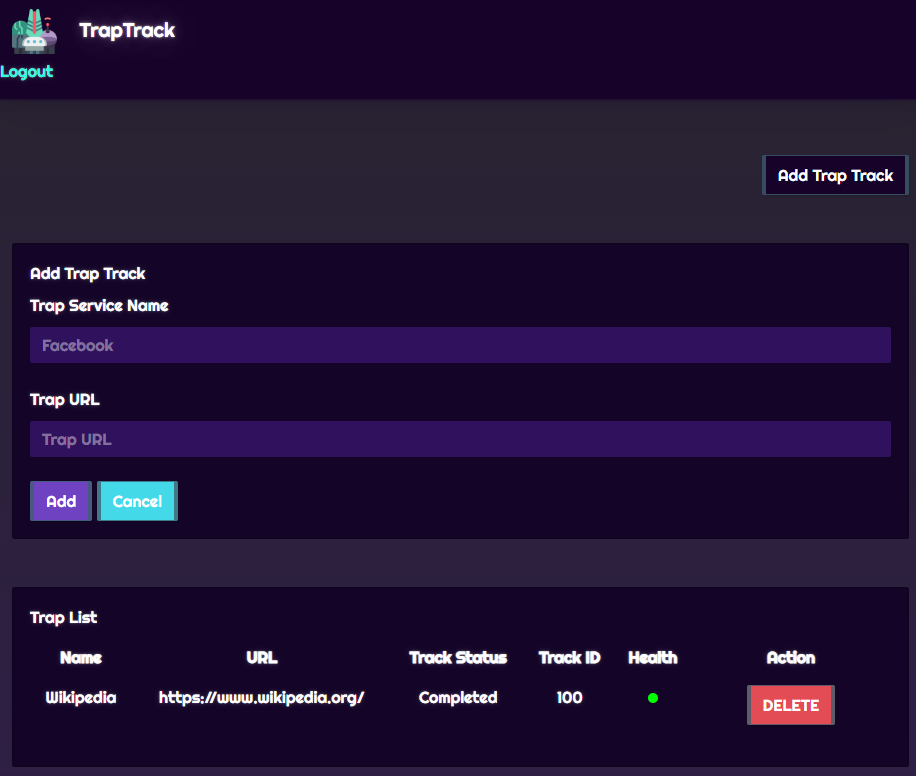916x776 pixels.
Task: Click the Track Status column header
Action: point(458,658)
